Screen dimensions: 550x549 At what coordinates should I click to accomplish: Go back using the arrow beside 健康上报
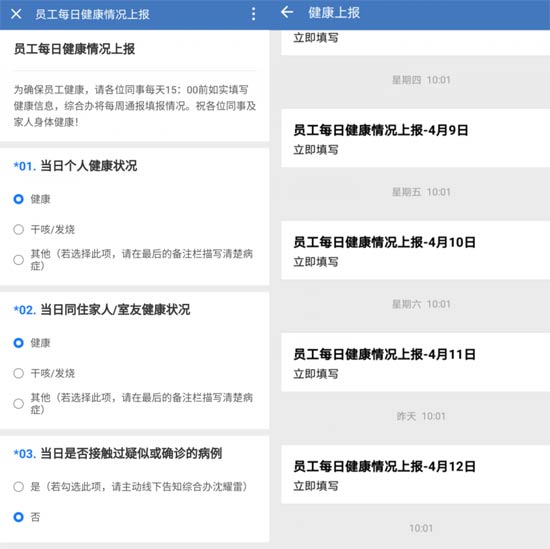(287, 12)
